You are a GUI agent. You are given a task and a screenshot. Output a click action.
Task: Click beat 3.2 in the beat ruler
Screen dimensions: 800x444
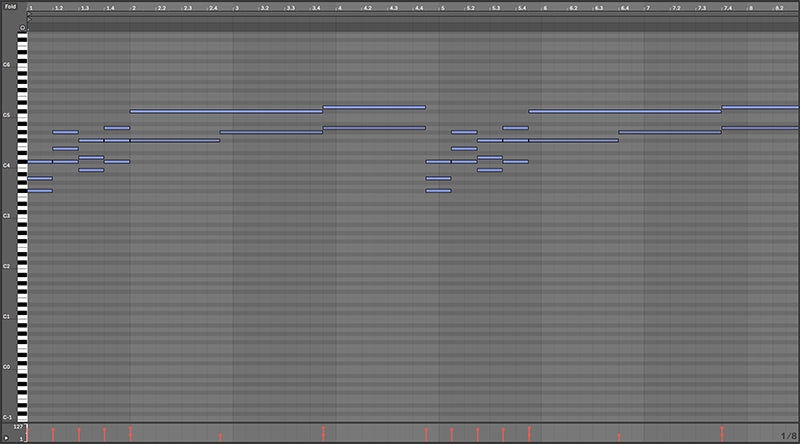click(264, 8)
